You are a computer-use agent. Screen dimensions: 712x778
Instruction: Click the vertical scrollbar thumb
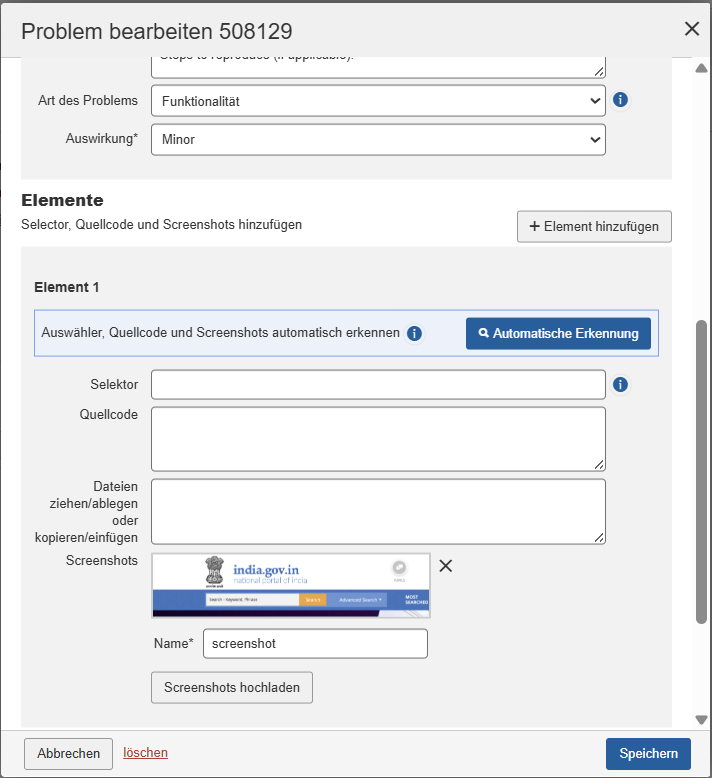pyautogui.click(x=701, y=471)
